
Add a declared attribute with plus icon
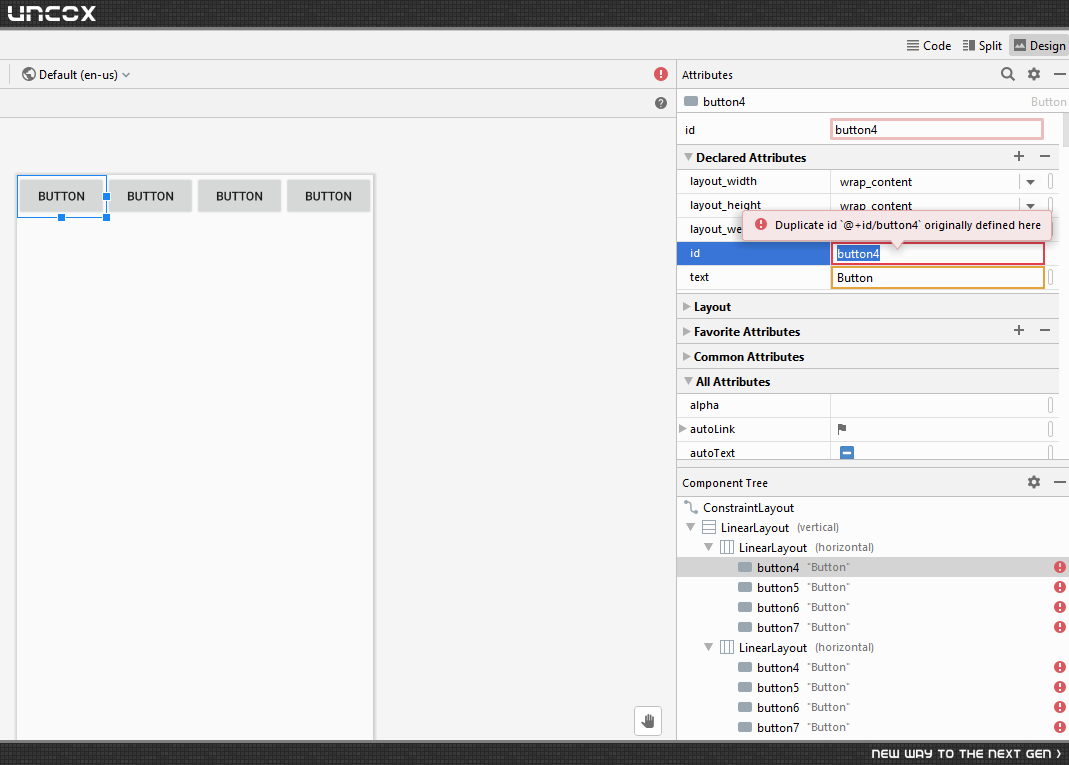1019,156
